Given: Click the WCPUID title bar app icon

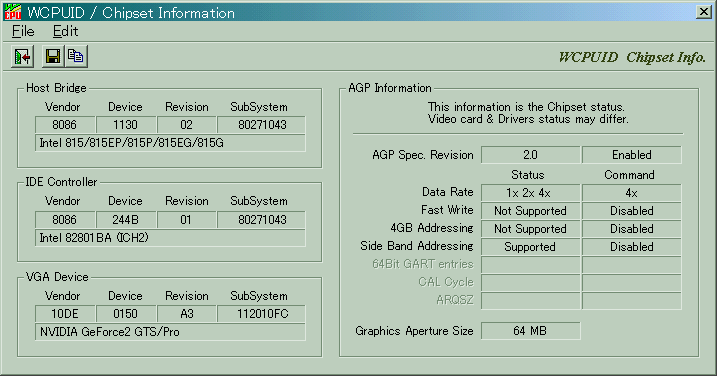Looking at the screenshot, I should tap(12, 12).
